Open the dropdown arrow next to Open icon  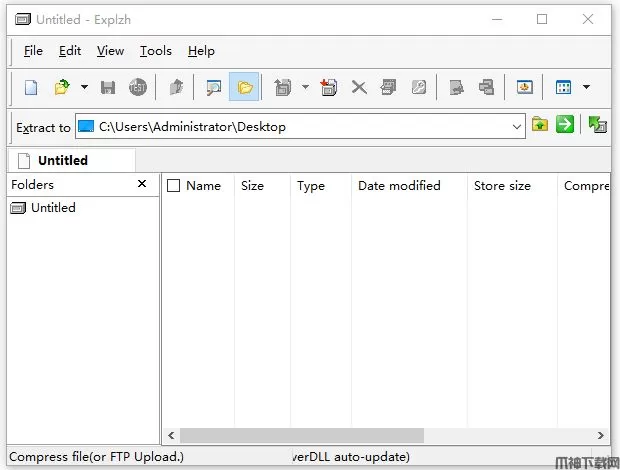[84, 88]
